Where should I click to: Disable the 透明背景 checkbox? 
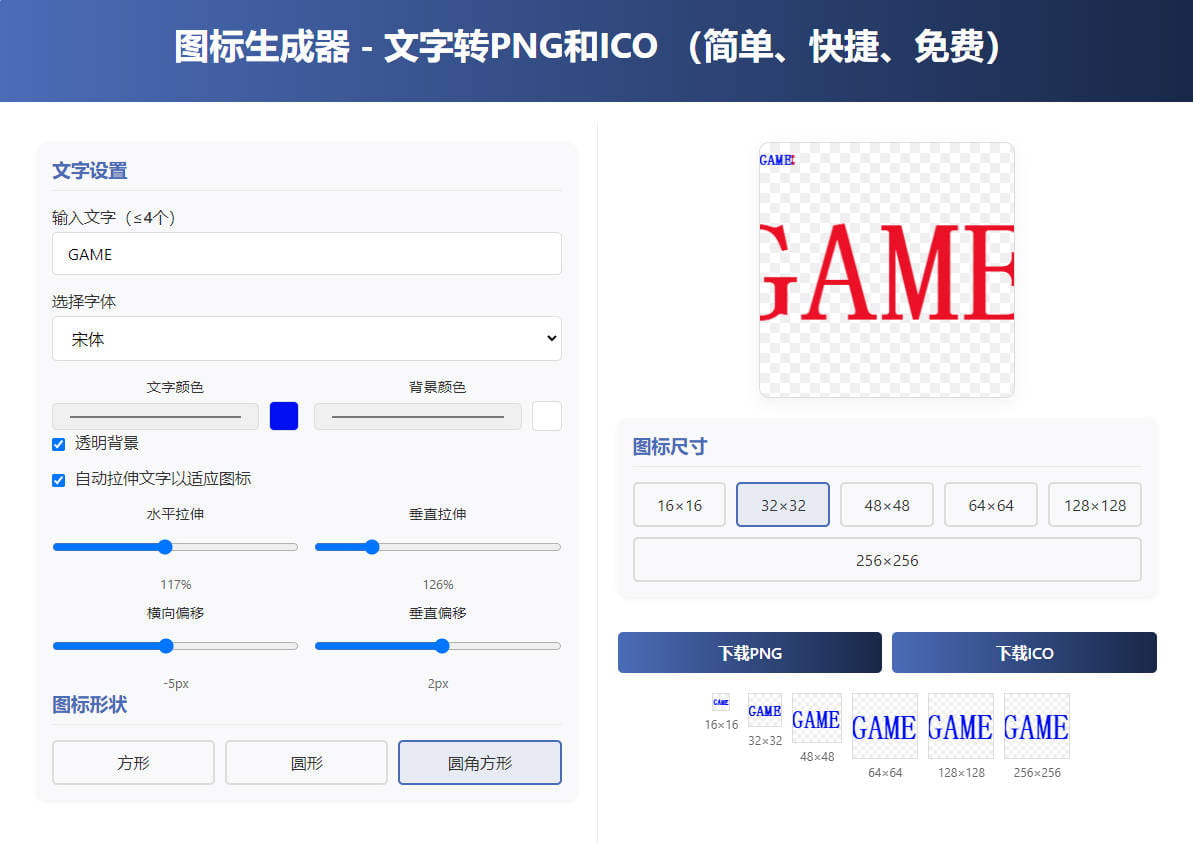click(59, 444)
